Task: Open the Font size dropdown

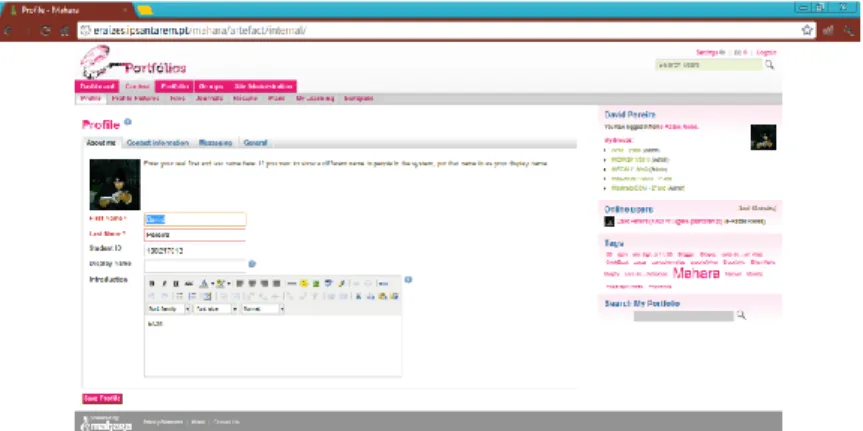Action: coord(216,309)
